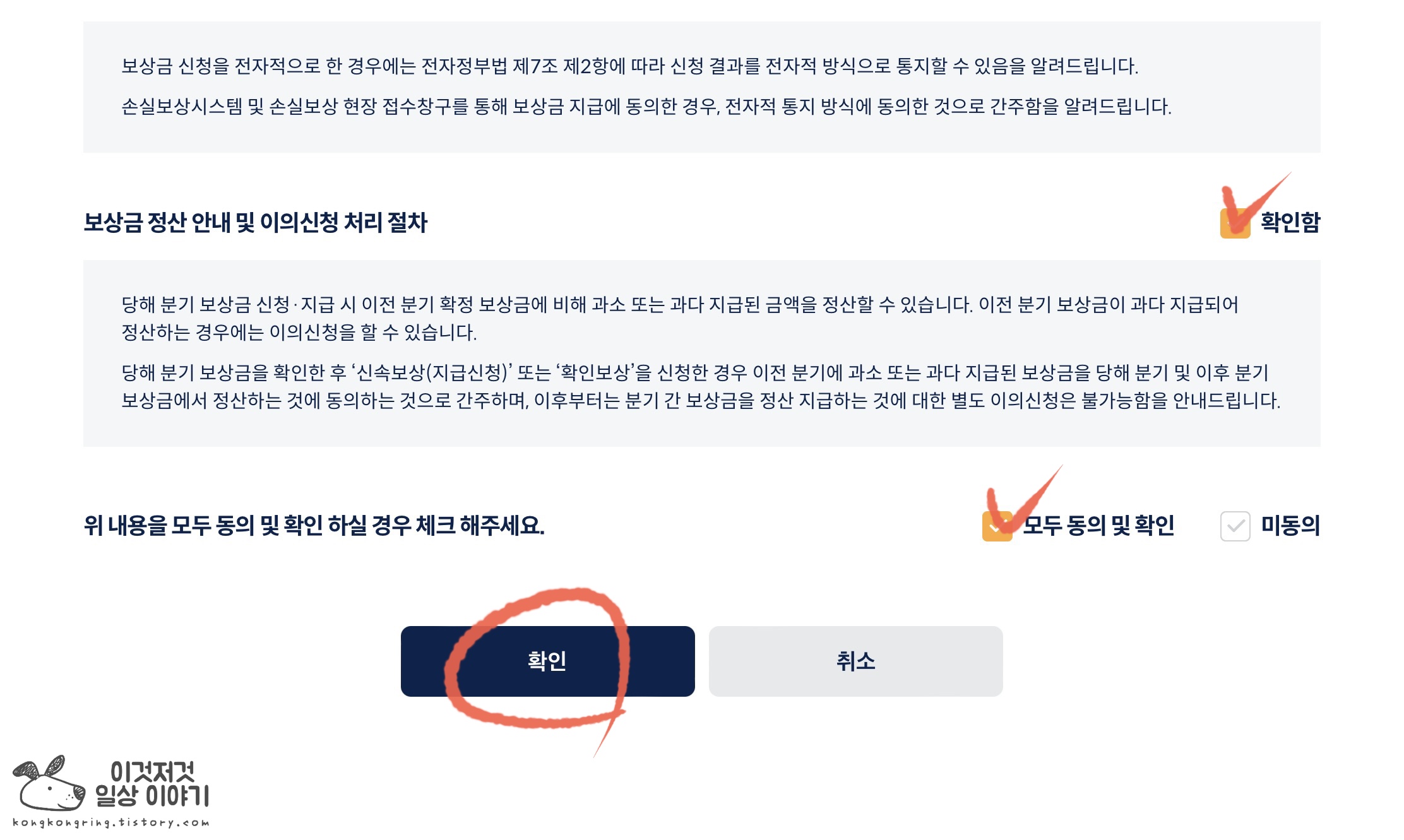Click the dark blue 확인 button
Screen dimensions: 1404x840
tap(547, 661)
